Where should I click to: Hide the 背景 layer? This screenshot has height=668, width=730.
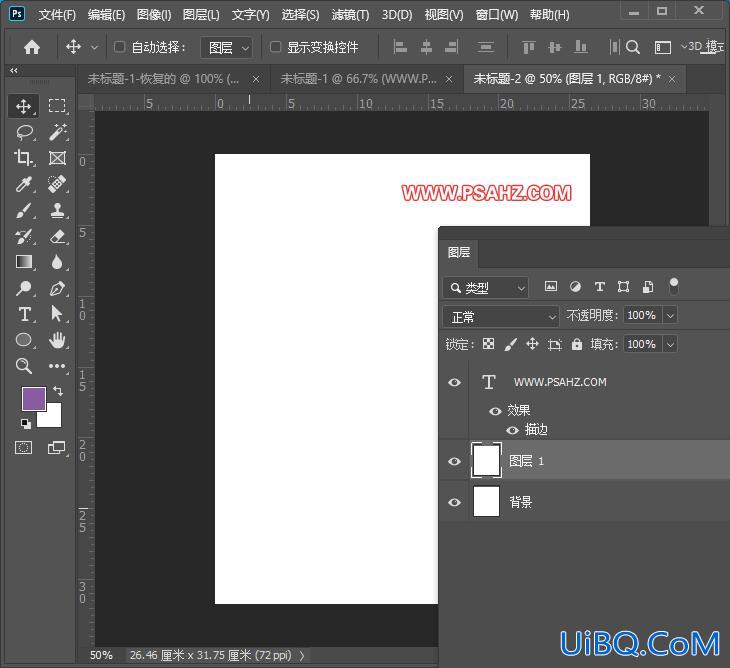(x=454, y=502)
